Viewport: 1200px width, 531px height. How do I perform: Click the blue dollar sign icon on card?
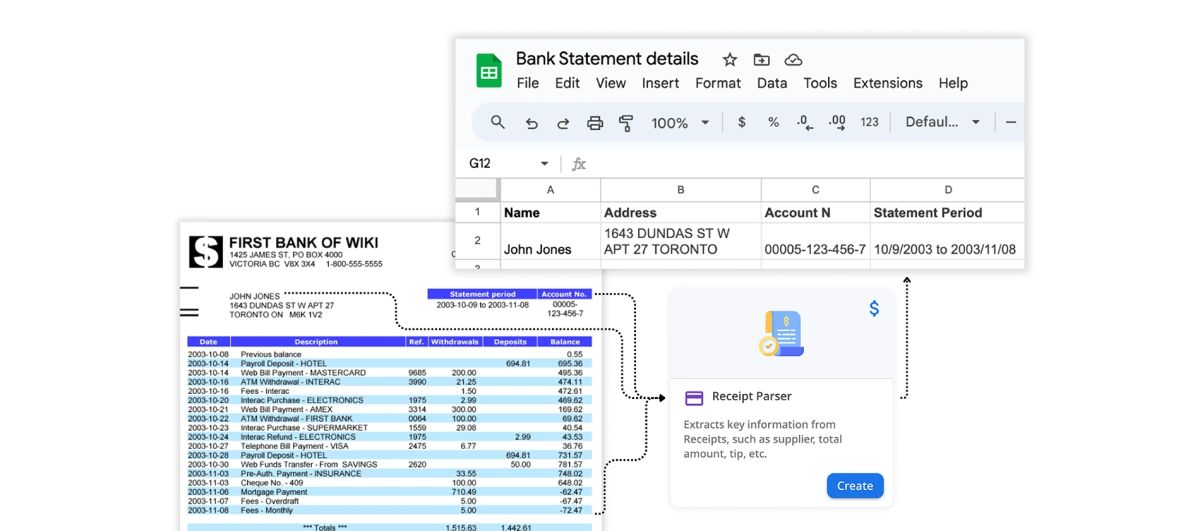click(x=874, y=308)
